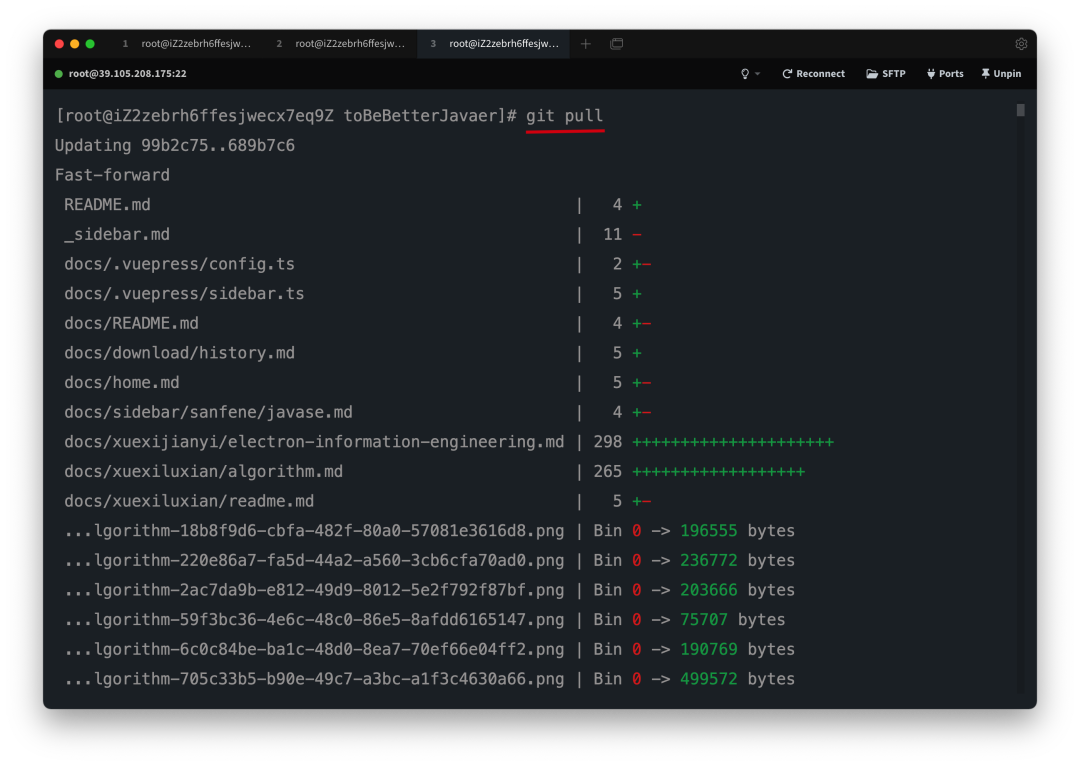Click the 'Fast-forward' output line
1080x766 pixels.
tap(112, 175)
